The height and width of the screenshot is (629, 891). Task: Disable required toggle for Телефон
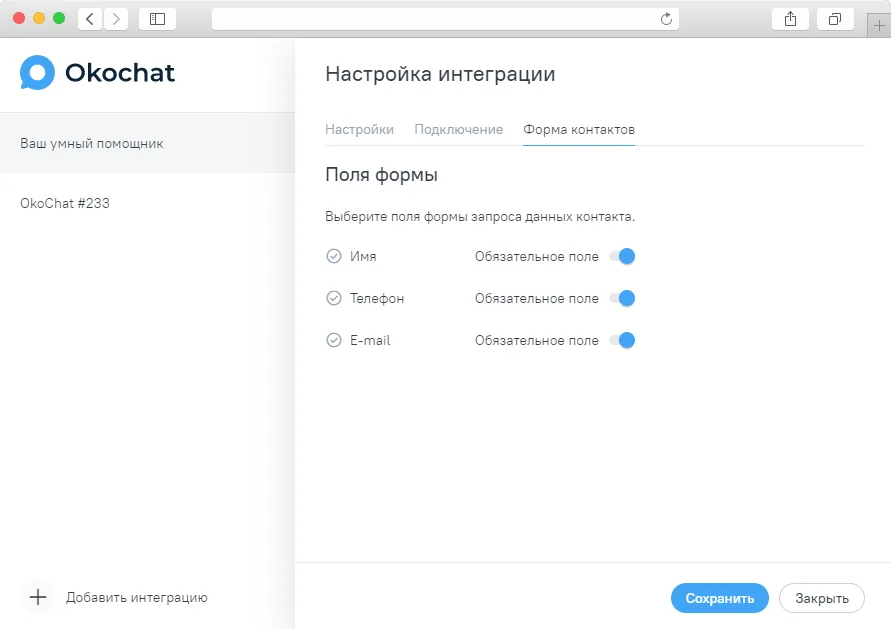(622, 298)
